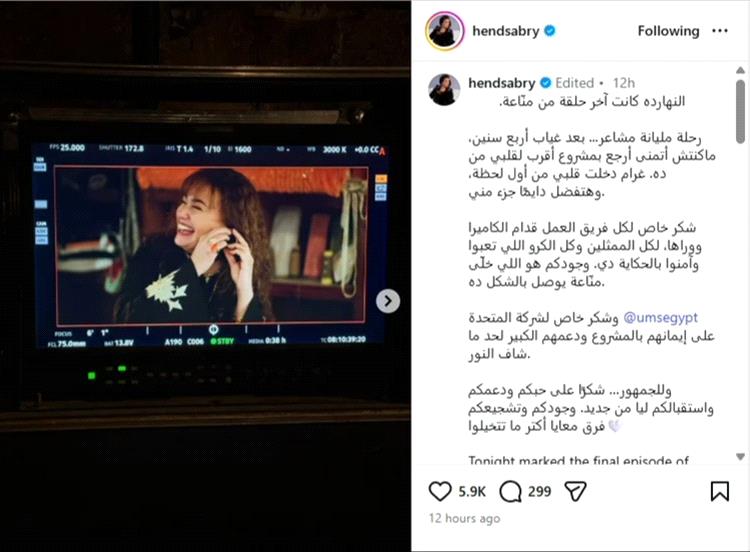Viewport: 750px width, 552px height.
Task: Click the scrollbar down arrow in the caption
Action: click(x=740, y=457)
